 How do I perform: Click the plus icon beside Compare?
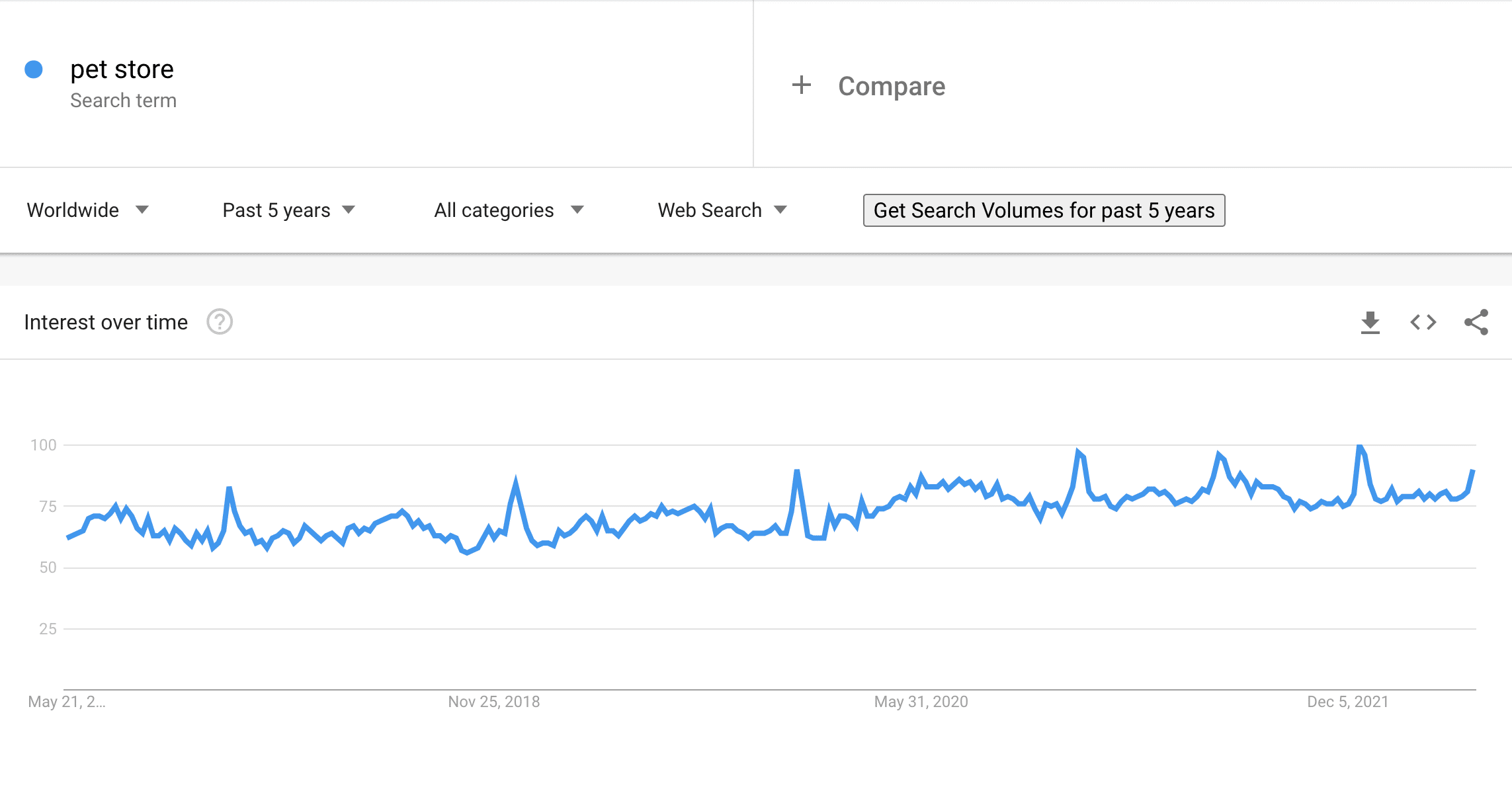[x=802, y=85]
